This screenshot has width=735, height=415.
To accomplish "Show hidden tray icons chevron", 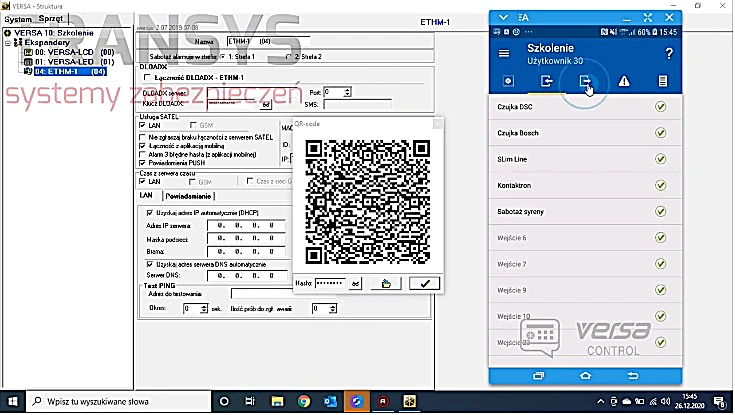I will pyautogui.click(x=600, y=401).
